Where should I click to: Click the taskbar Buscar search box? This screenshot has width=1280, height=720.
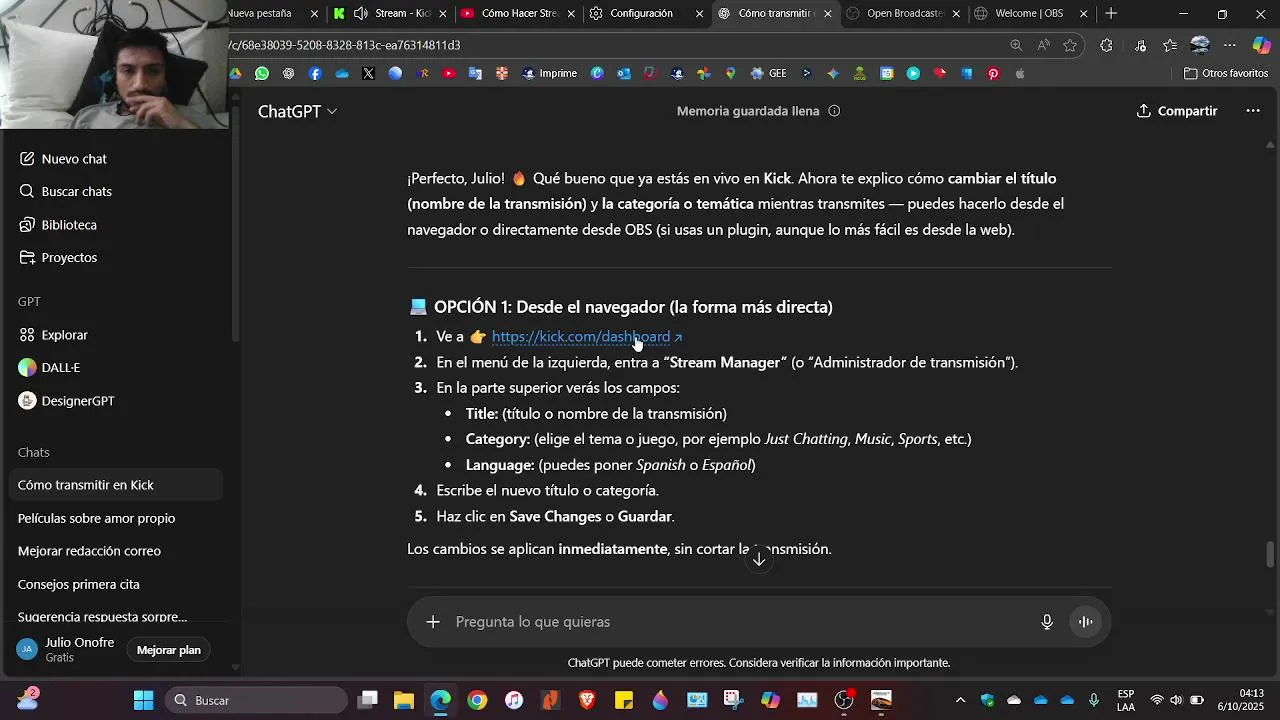pos(256,700)
